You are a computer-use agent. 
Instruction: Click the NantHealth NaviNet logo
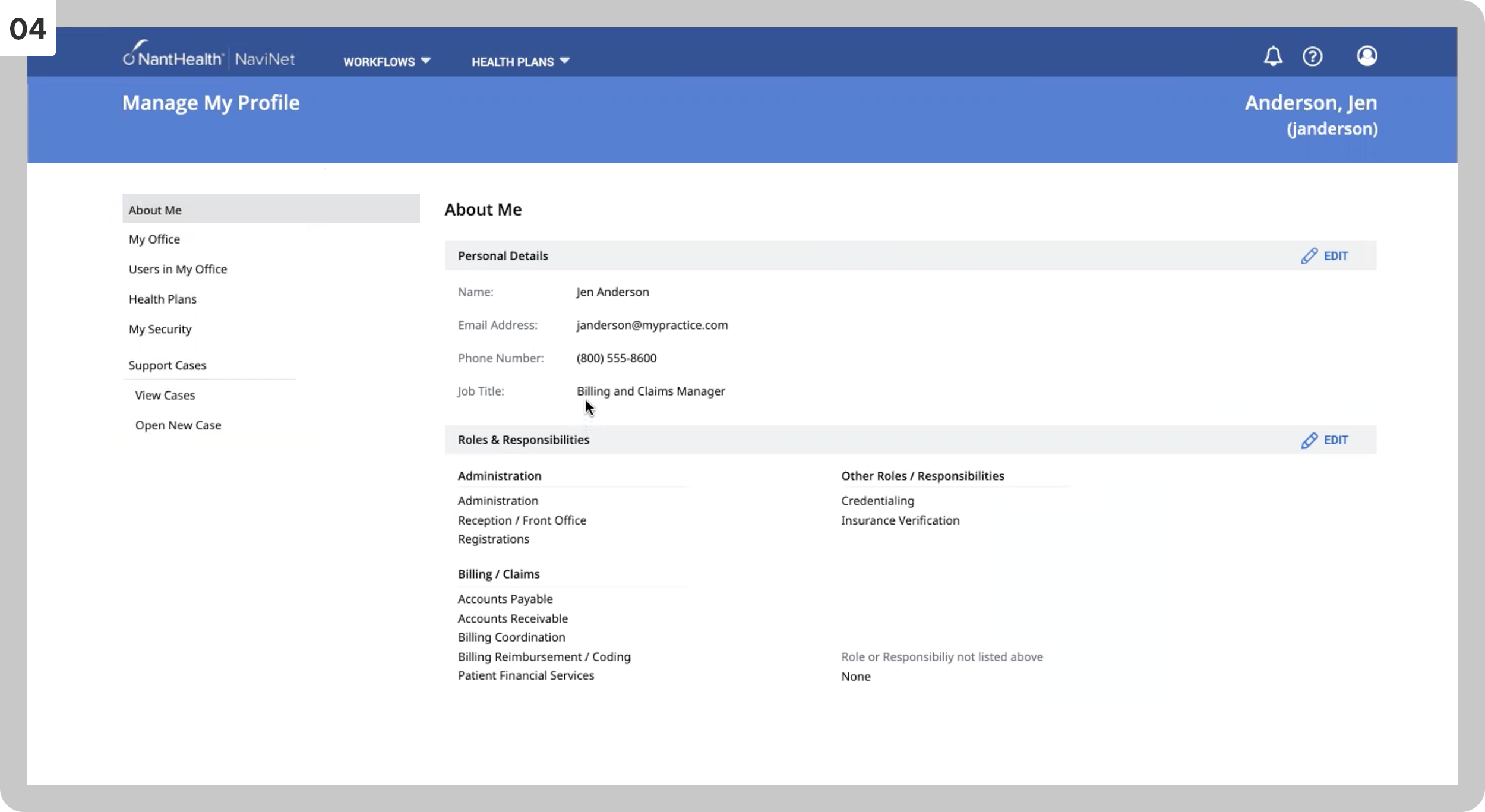(x=208, y=55)
